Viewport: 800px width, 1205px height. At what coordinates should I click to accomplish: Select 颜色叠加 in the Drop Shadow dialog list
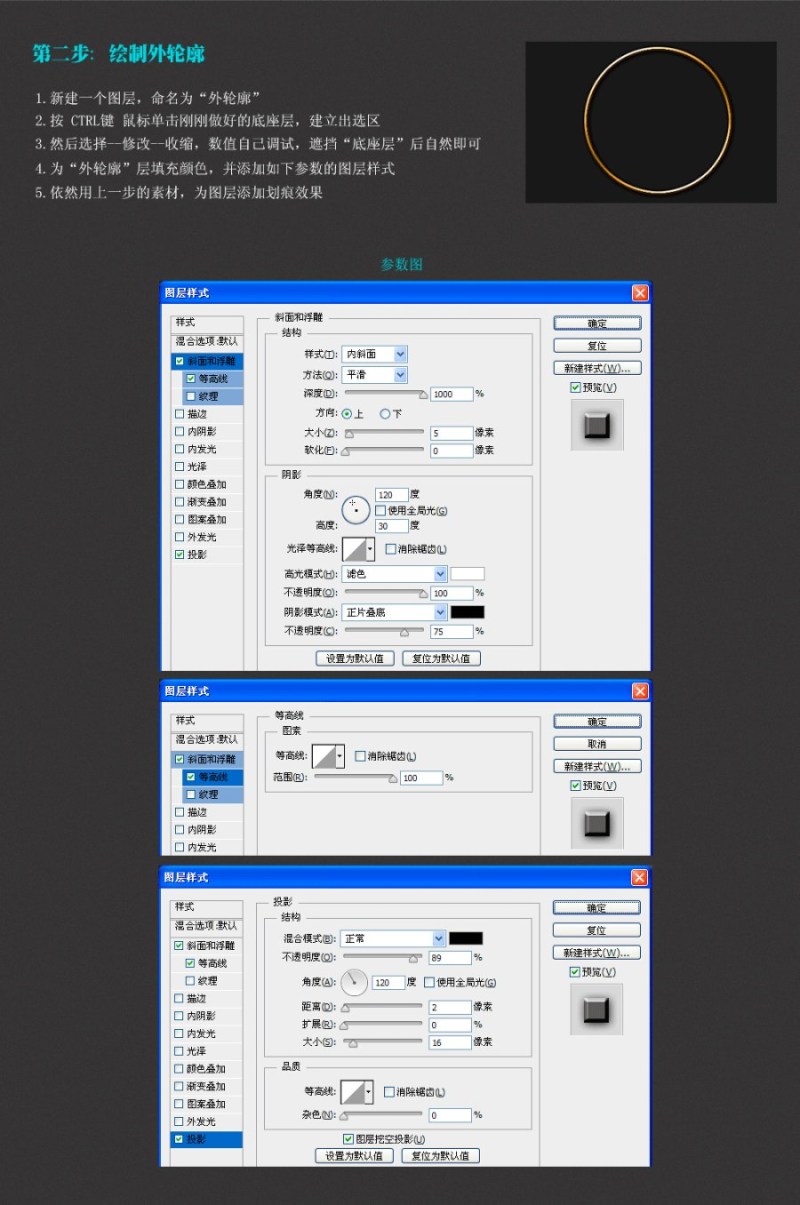(x=207, y=1068)
